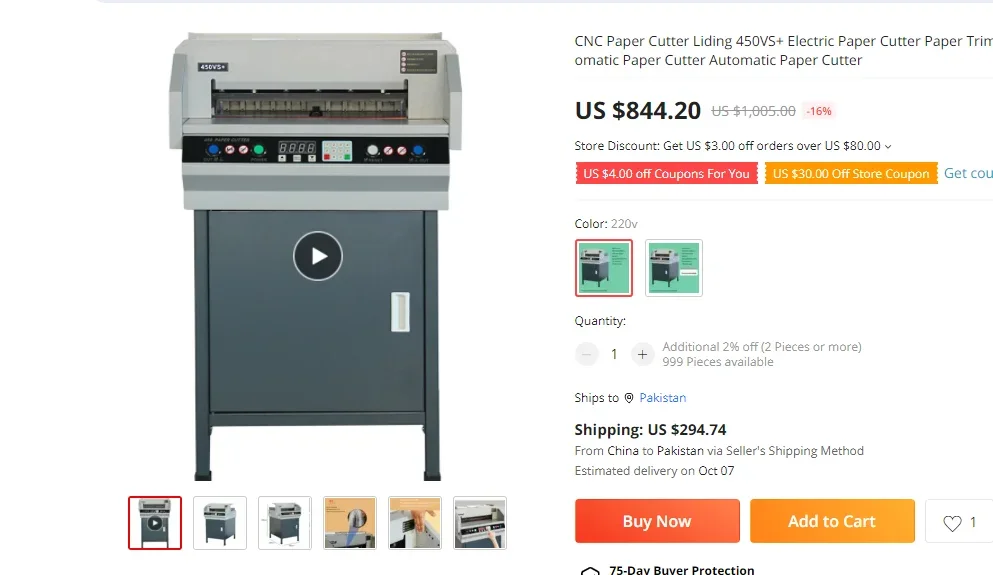Decrease quantity with the minus button
Screen dimensions: 993x575
(x=586, y=354)
